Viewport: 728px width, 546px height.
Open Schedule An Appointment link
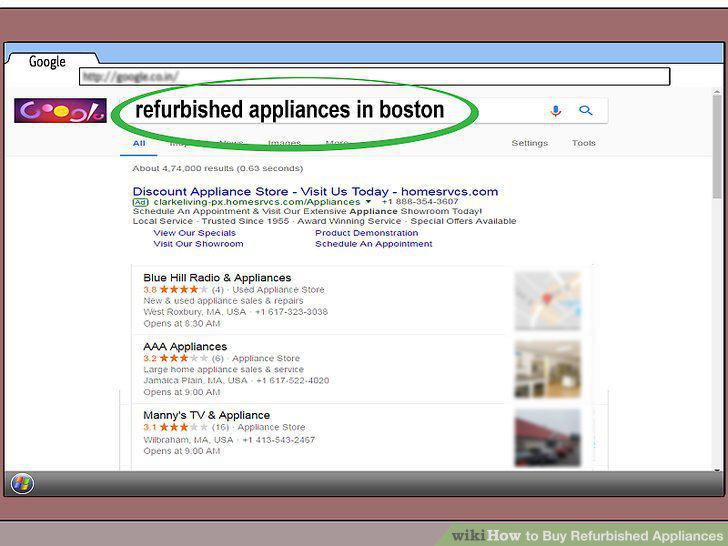click(374, 244)
